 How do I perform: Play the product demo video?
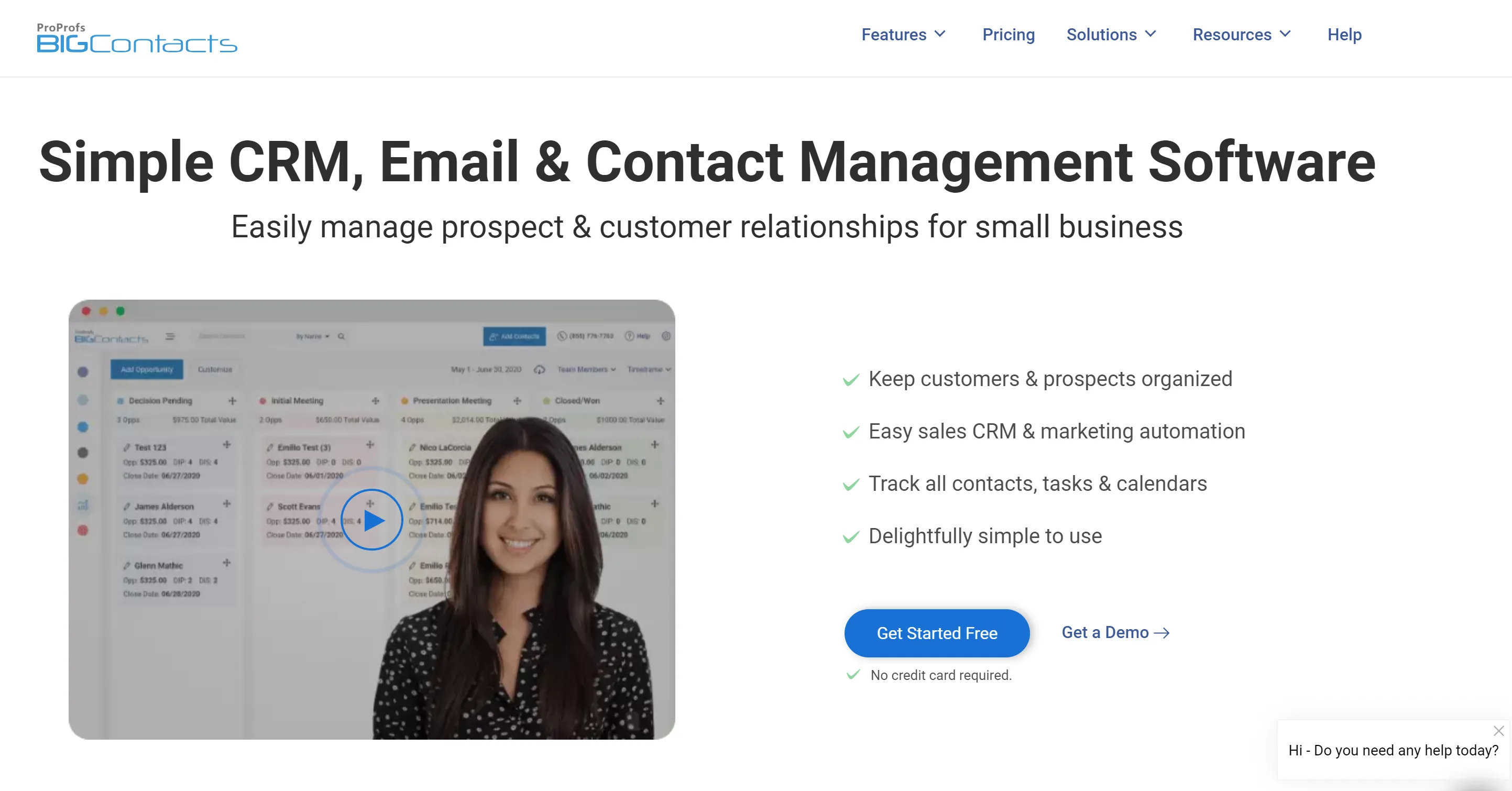(x=371, y=520)
